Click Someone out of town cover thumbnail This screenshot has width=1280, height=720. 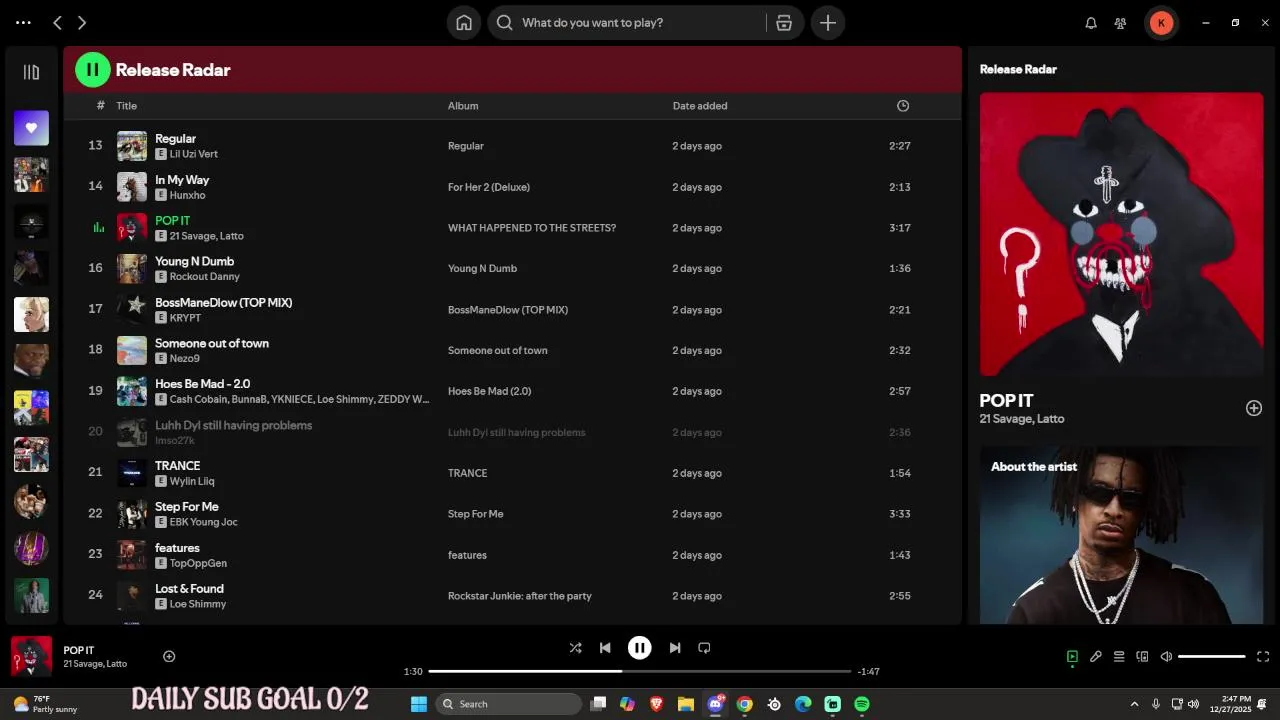(132, 350)
